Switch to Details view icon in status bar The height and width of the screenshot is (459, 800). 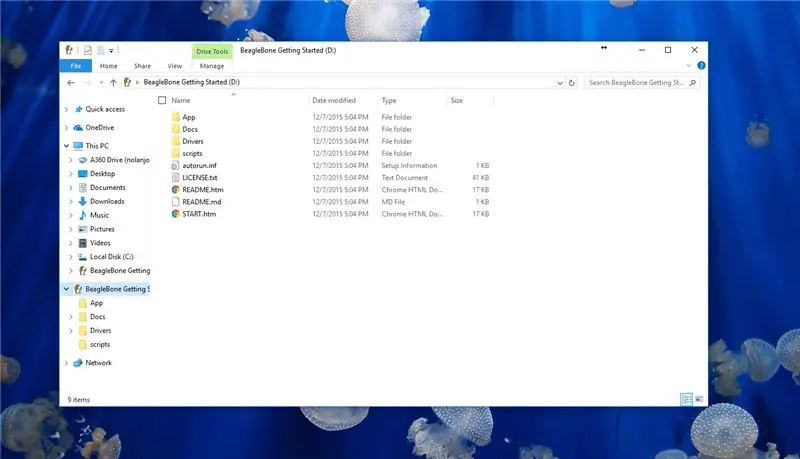(x=687, y=399)
